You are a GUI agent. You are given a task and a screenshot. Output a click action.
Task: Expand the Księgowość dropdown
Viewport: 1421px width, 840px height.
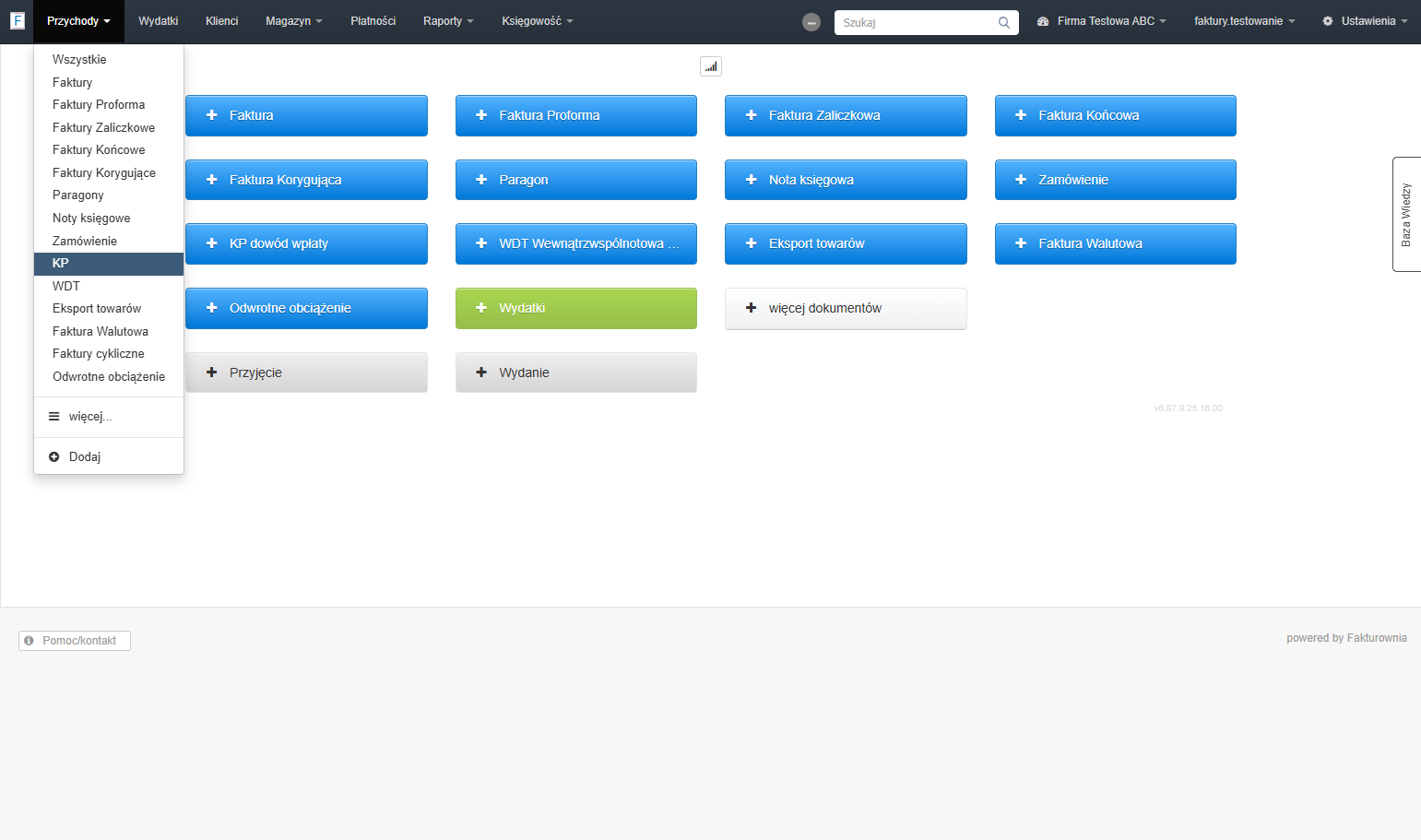pyautogui.click(x=538, y=21)
